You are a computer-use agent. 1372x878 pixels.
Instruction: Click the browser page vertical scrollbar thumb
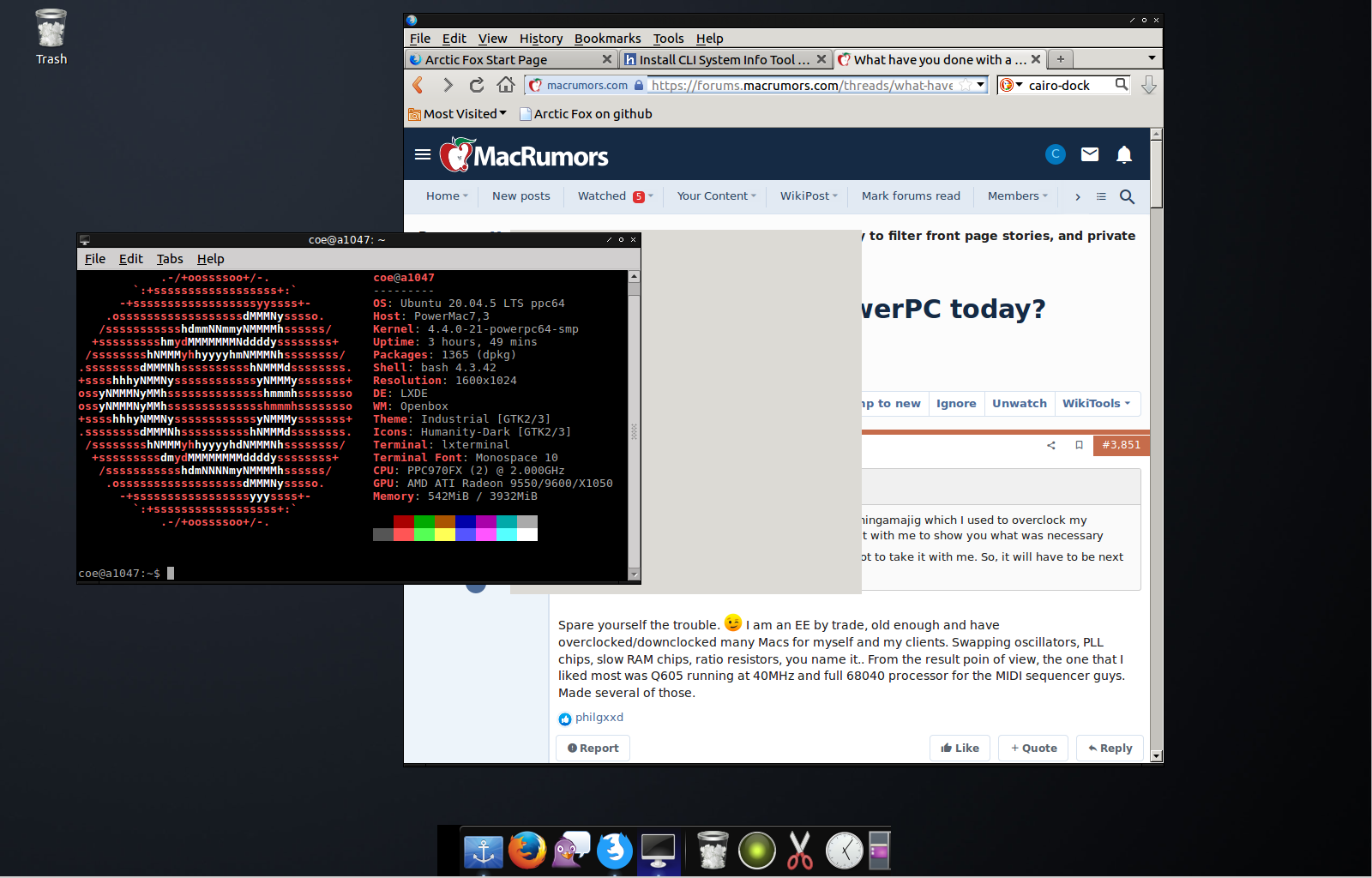[1157, 174]
